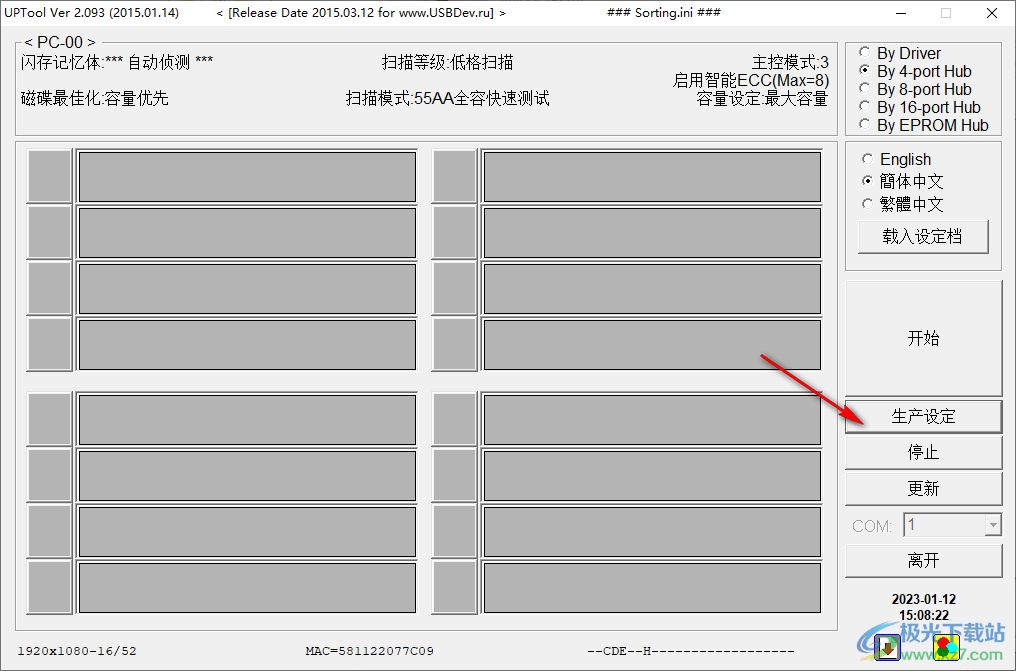Viewport: 1016px width, 671px height.
Task: Click the 磁碟最佳化:容量优先 label
Action: click(x=95, y=98)
